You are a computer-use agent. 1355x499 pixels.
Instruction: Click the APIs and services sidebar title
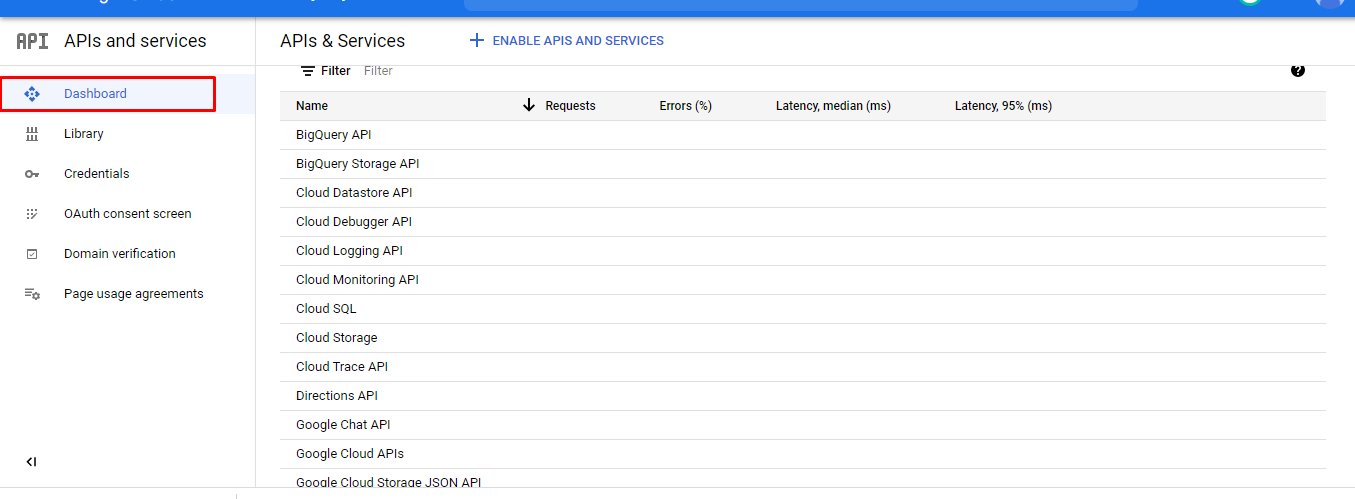135,41
